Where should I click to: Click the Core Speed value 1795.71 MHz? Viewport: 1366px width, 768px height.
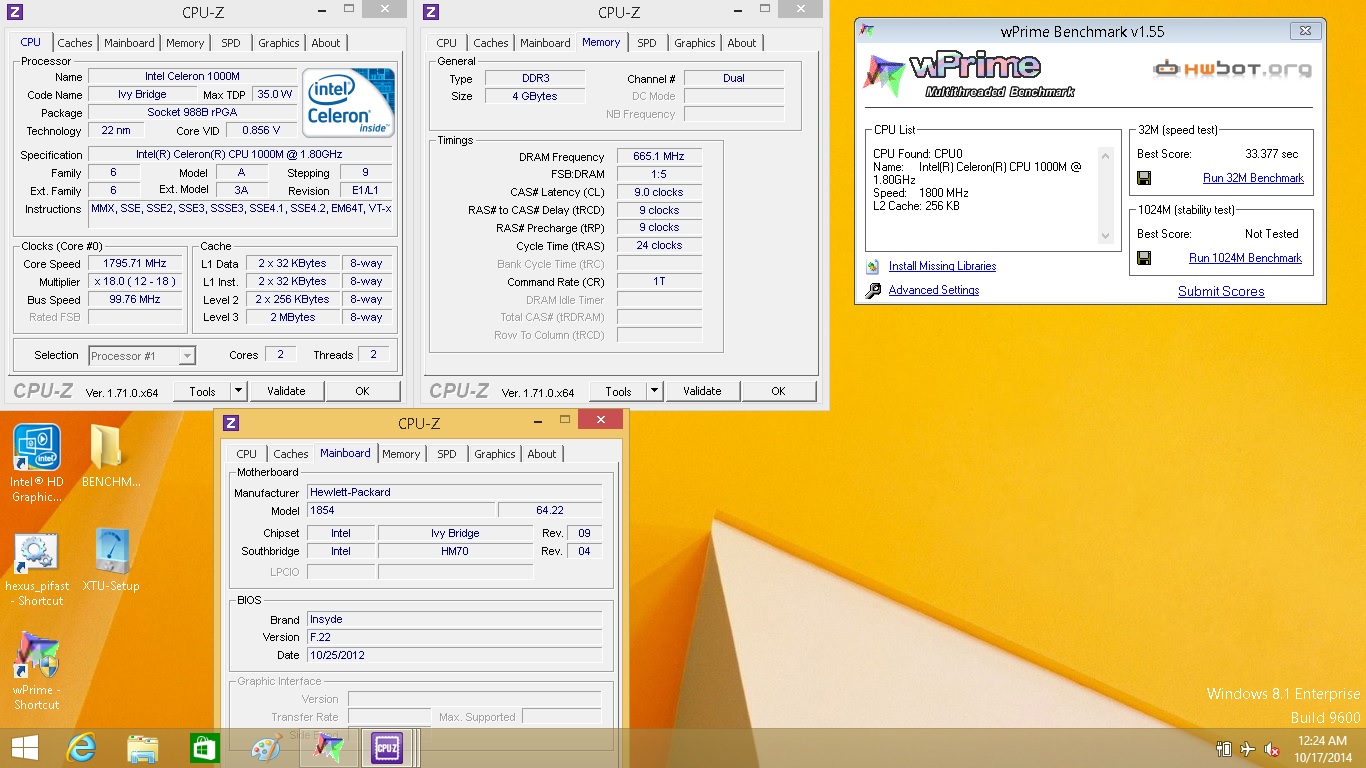(135, 264)
